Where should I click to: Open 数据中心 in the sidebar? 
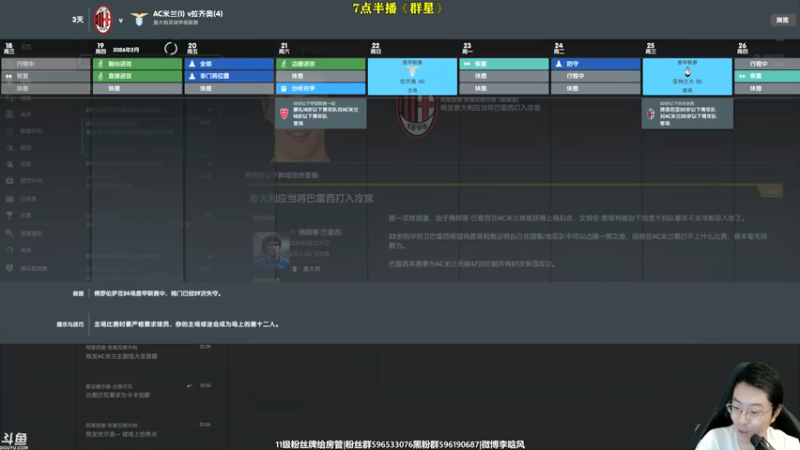(x=31, y=131)
